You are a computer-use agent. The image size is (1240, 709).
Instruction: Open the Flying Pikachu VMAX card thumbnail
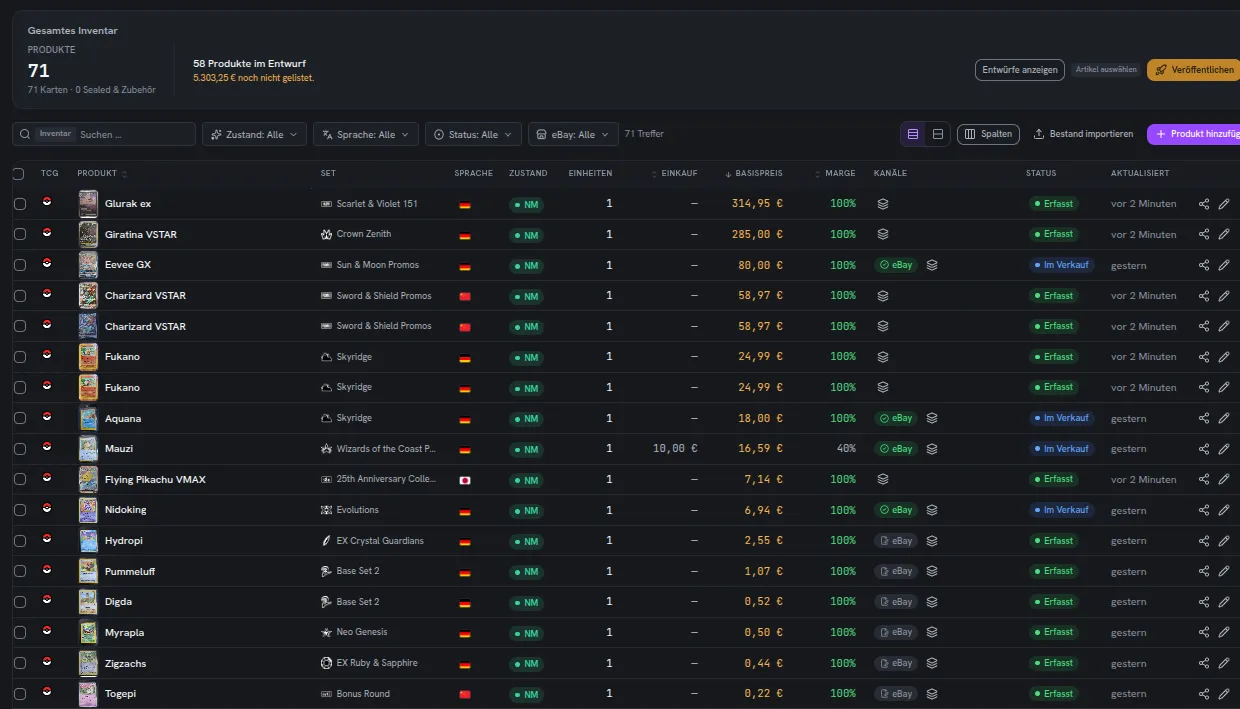click(x=88, y=480)
